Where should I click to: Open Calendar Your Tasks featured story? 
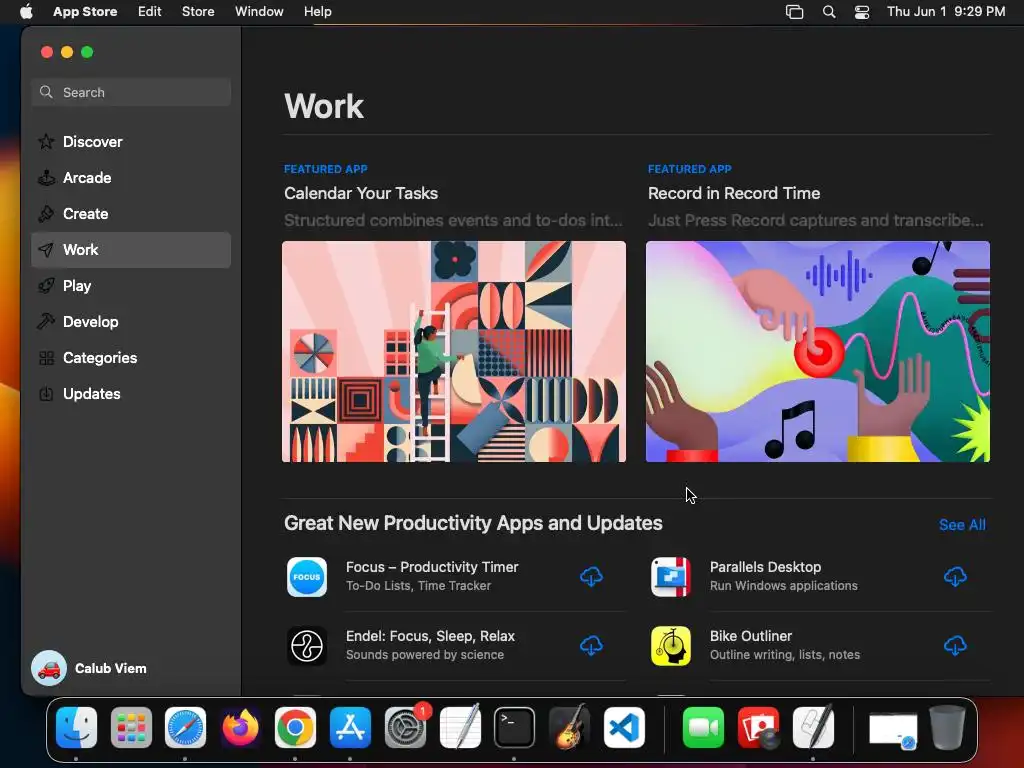tap(360, 193)
